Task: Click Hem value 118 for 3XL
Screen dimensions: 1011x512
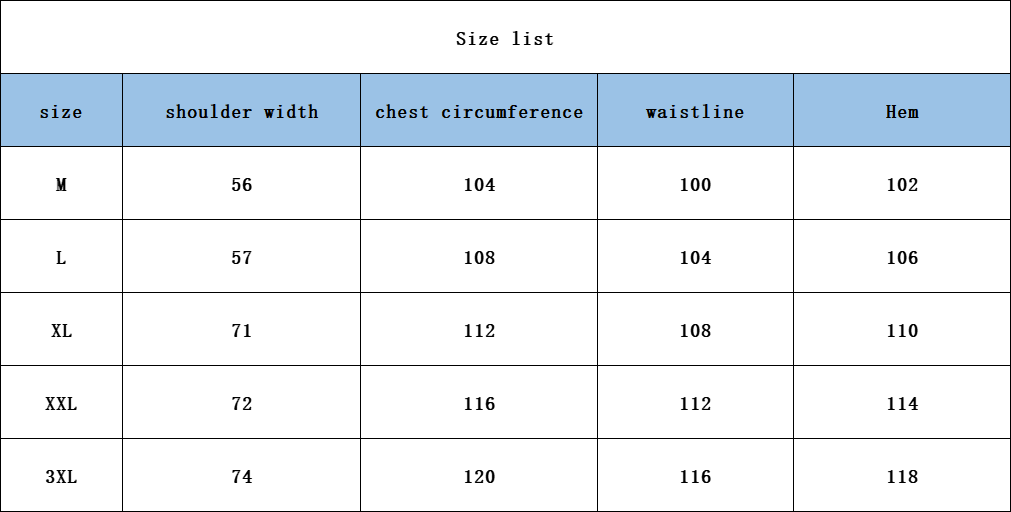Action: click(902, 477)
